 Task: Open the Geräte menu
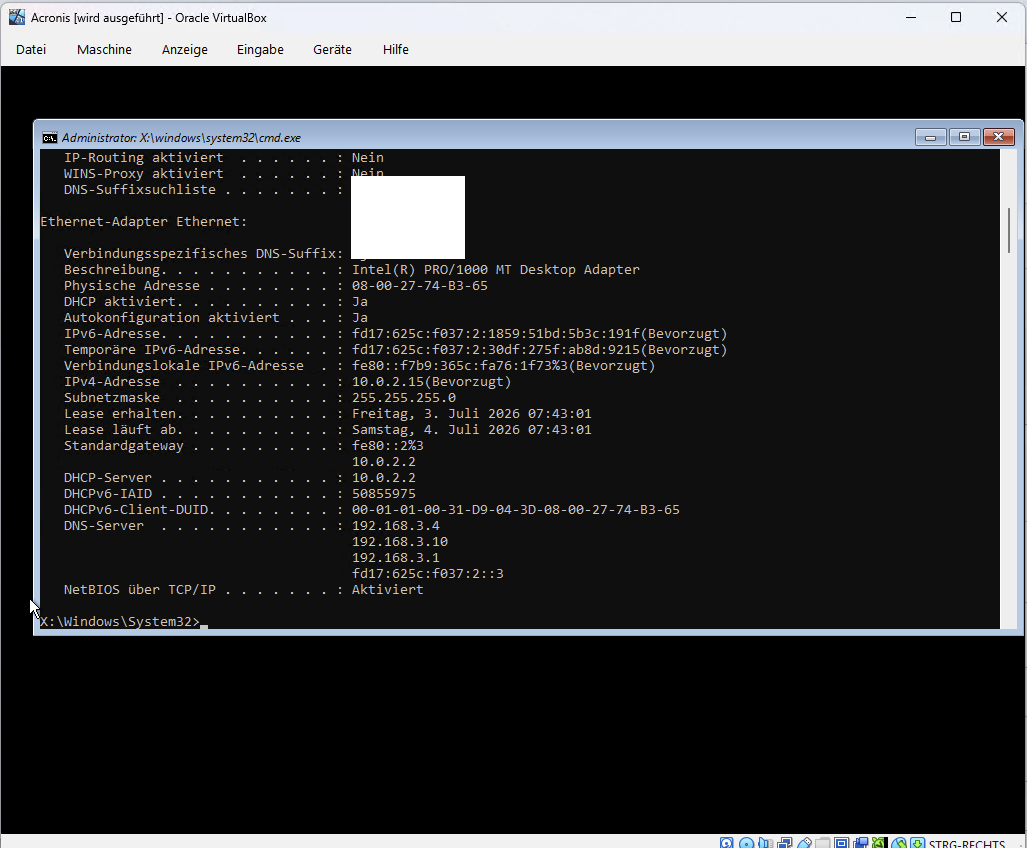tap(332, 49)
